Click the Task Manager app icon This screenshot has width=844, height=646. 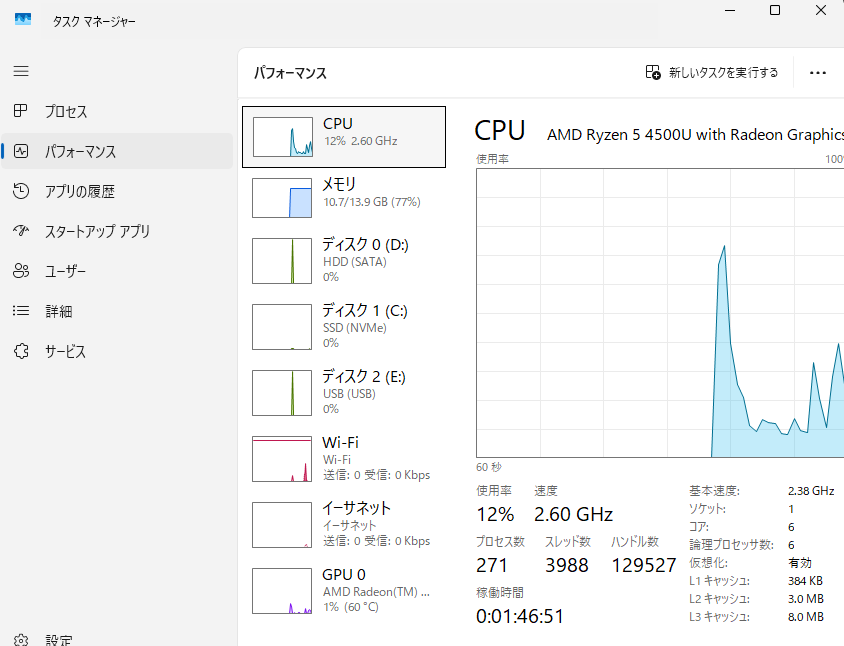click(x=23, y=20)
